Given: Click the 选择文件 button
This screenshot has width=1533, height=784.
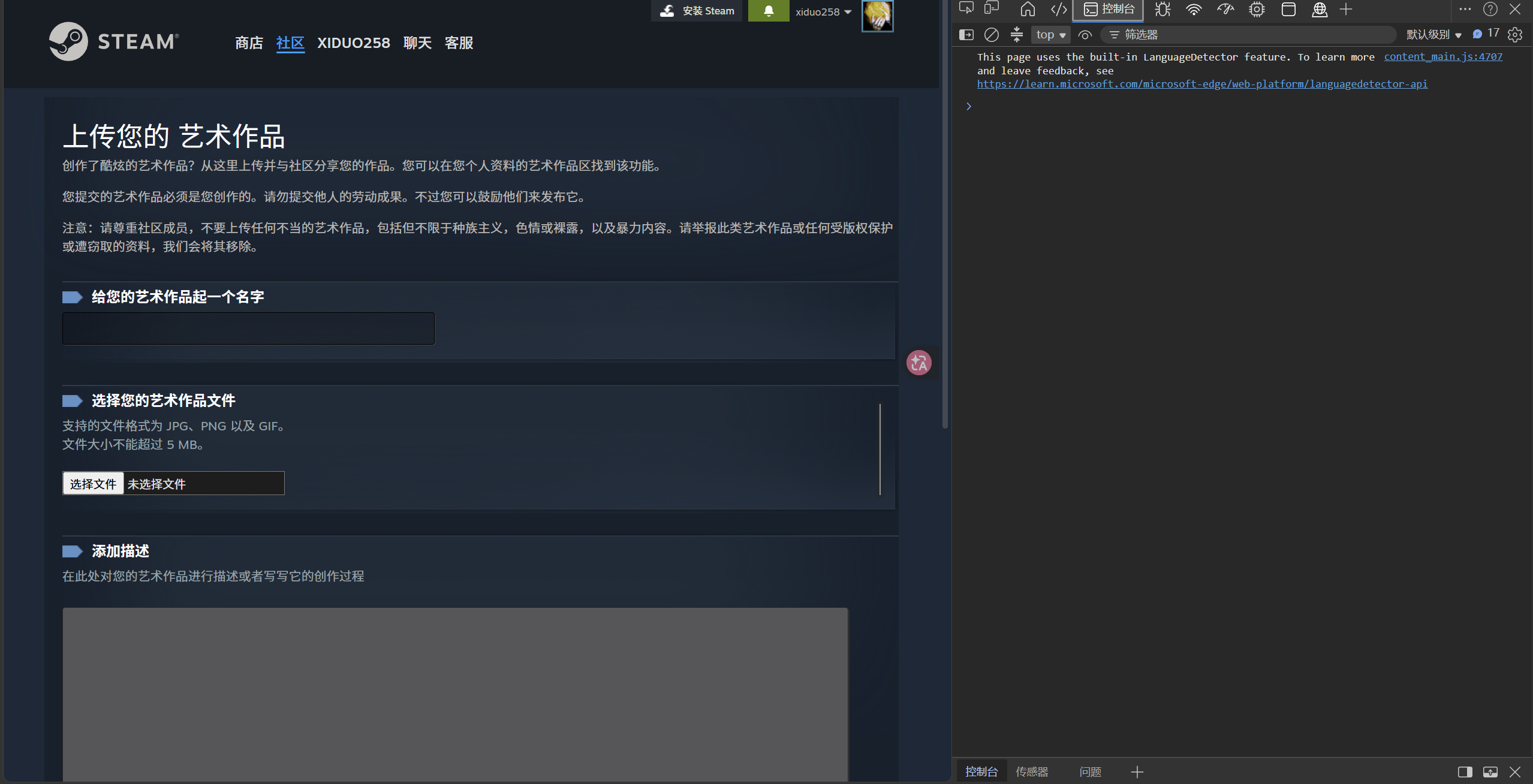Looking at the screenshot, I should [93, 484].
